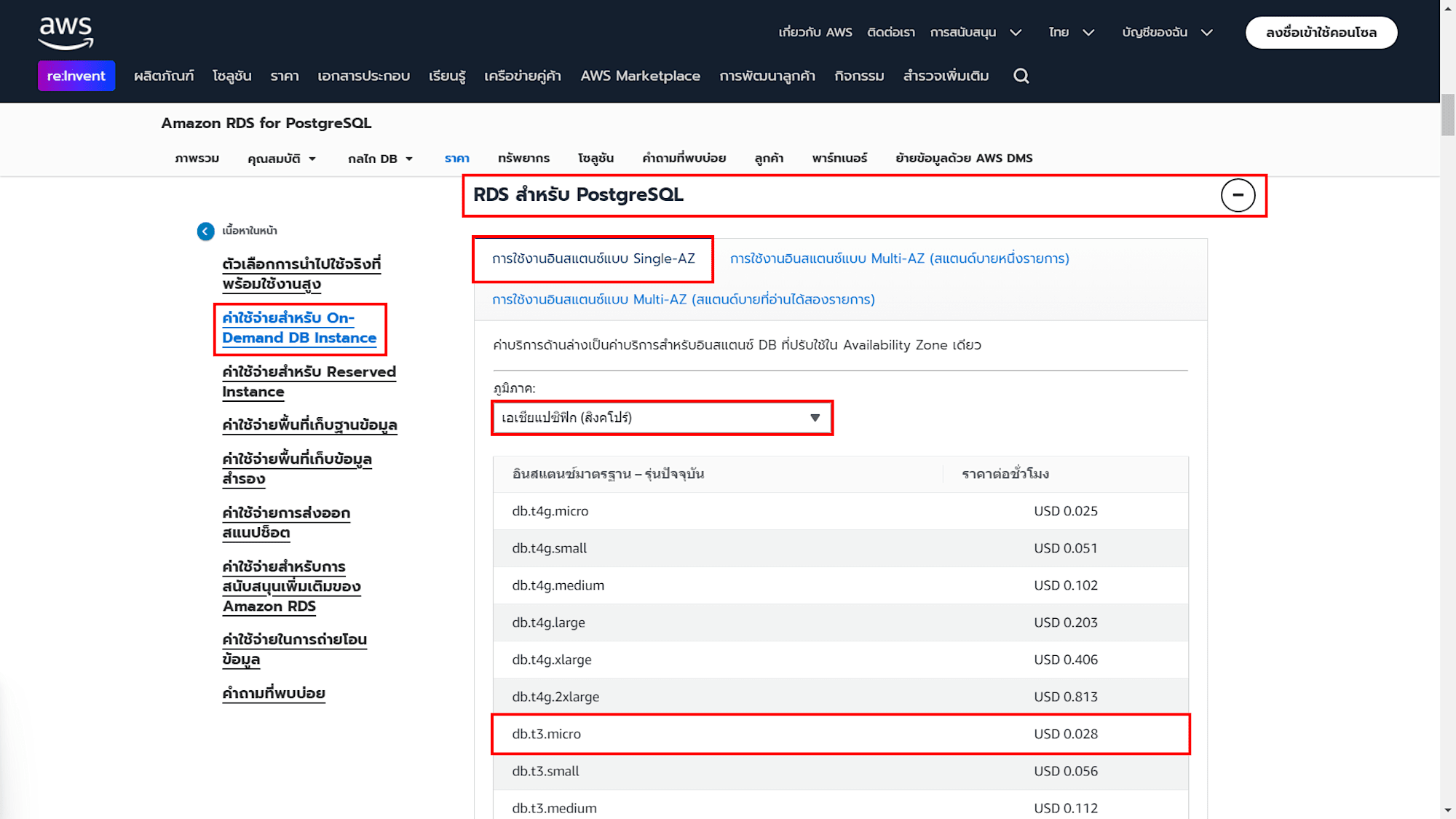Open the ภาพรวม tab
The image size is (1456, 819).
197,158
